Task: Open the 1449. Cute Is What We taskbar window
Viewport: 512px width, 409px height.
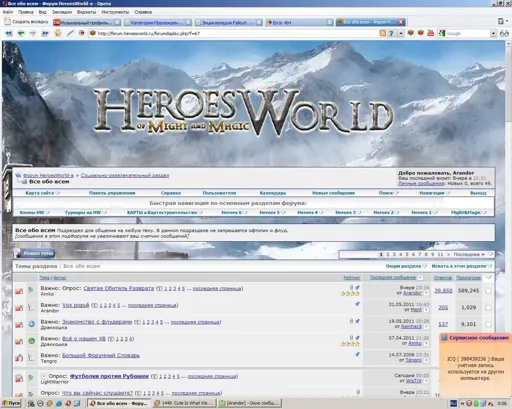Action: tap(185, 403)
